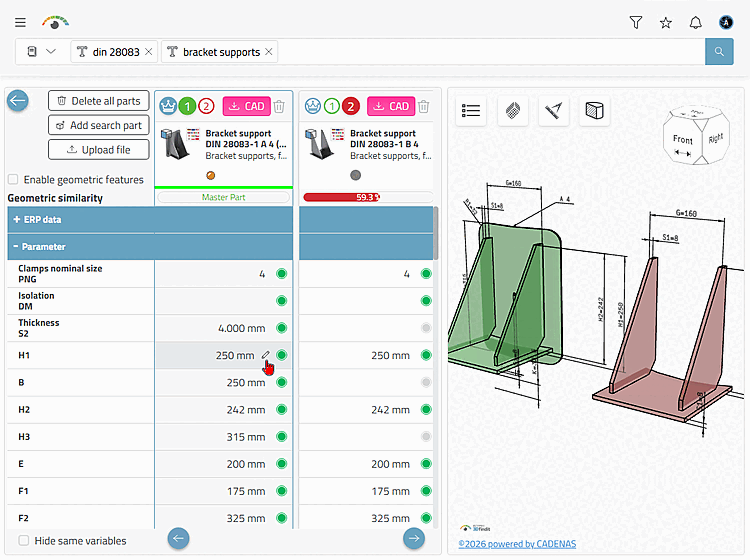Screen dimensions: 750x560
Task: Click the search magnifier button
Action: [719, 52]
